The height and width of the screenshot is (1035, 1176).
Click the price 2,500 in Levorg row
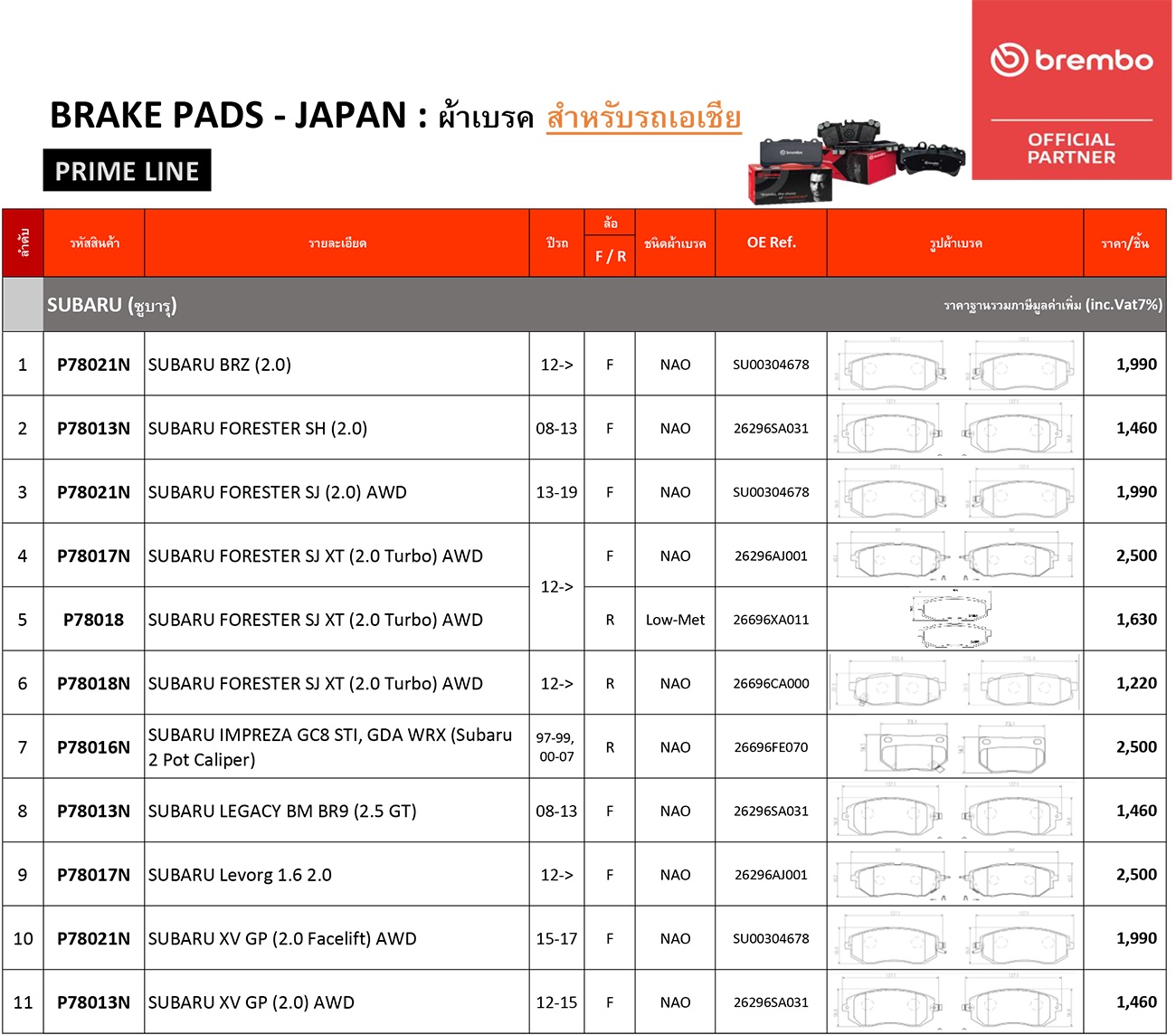1136,875
